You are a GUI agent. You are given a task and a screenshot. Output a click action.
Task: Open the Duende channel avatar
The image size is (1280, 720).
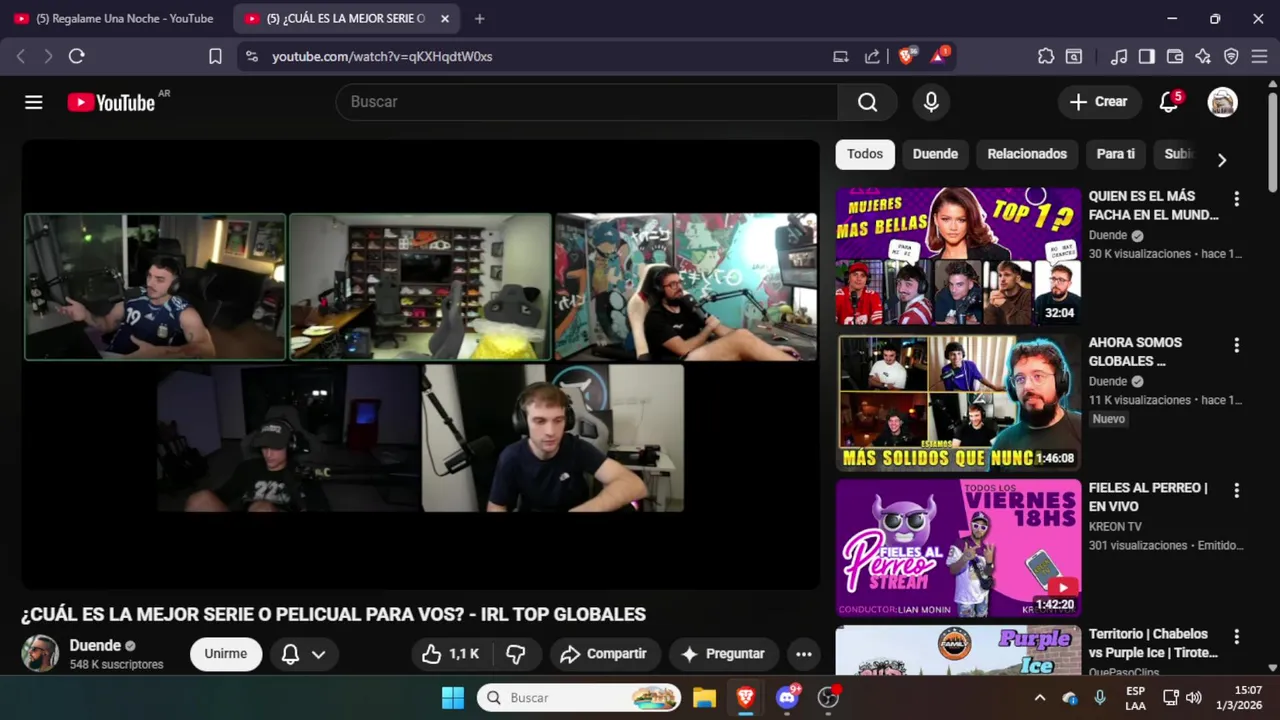click(40, 654)
